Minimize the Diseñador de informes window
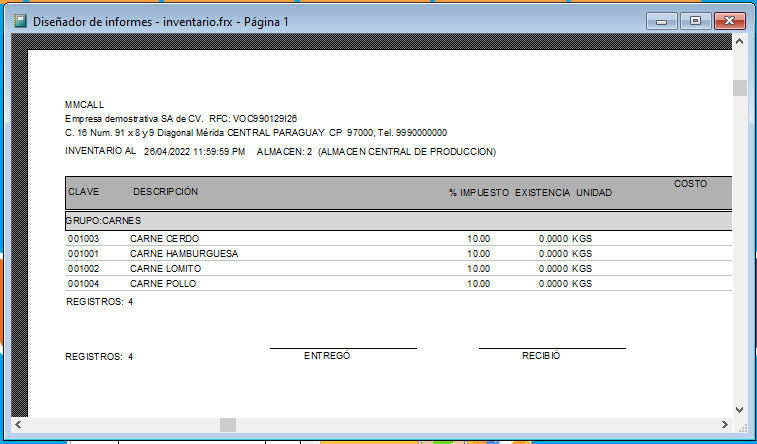This screenshot has height=444, width=757. pos(661,21)
